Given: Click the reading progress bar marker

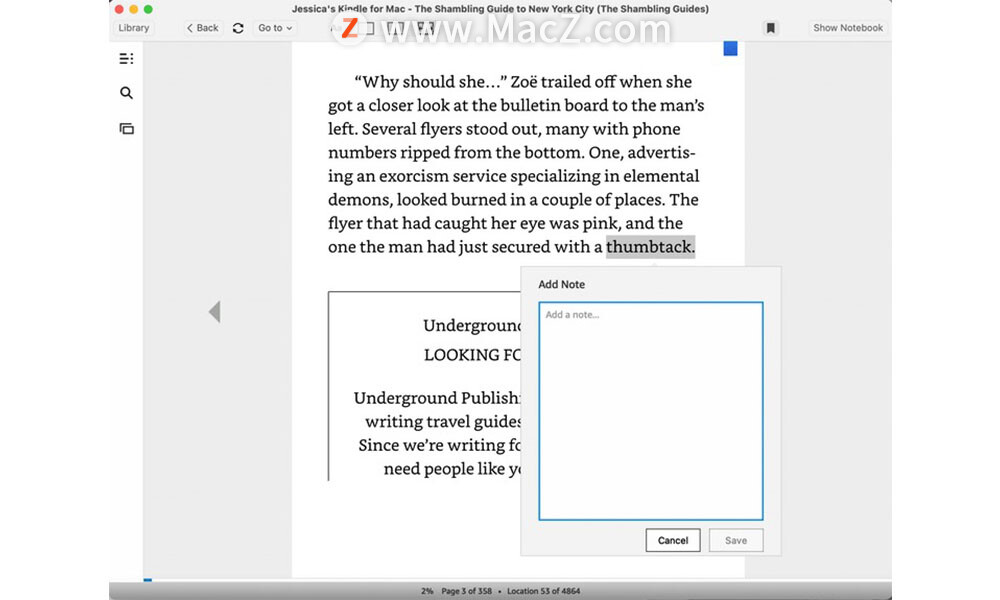Looking at the screenshot, I should pos(148,580).
